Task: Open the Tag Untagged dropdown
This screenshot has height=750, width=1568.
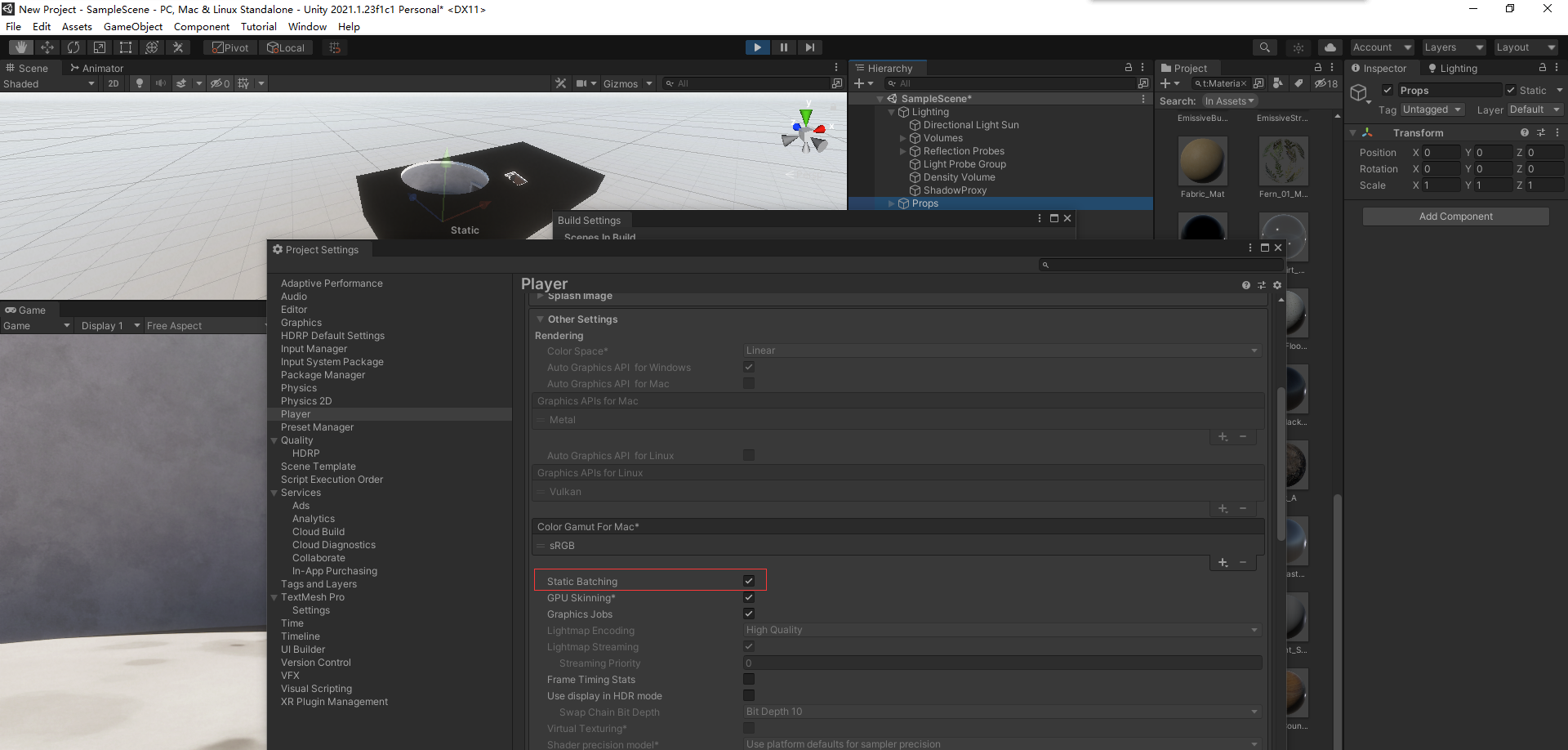Action: point(1432,109)
